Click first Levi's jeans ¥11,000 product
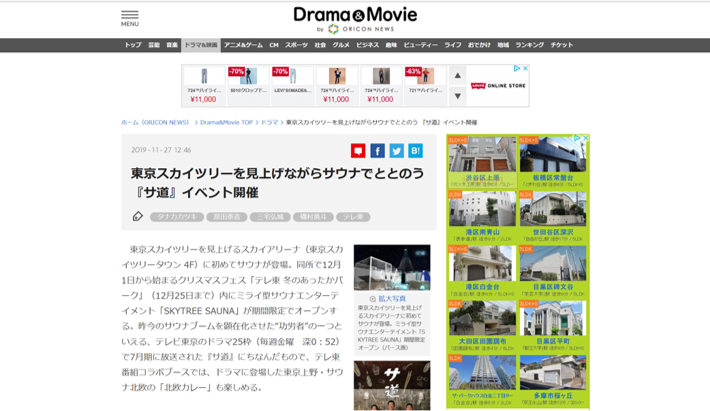This screenshot has width=710, height=411. click(x=203, y=86)
